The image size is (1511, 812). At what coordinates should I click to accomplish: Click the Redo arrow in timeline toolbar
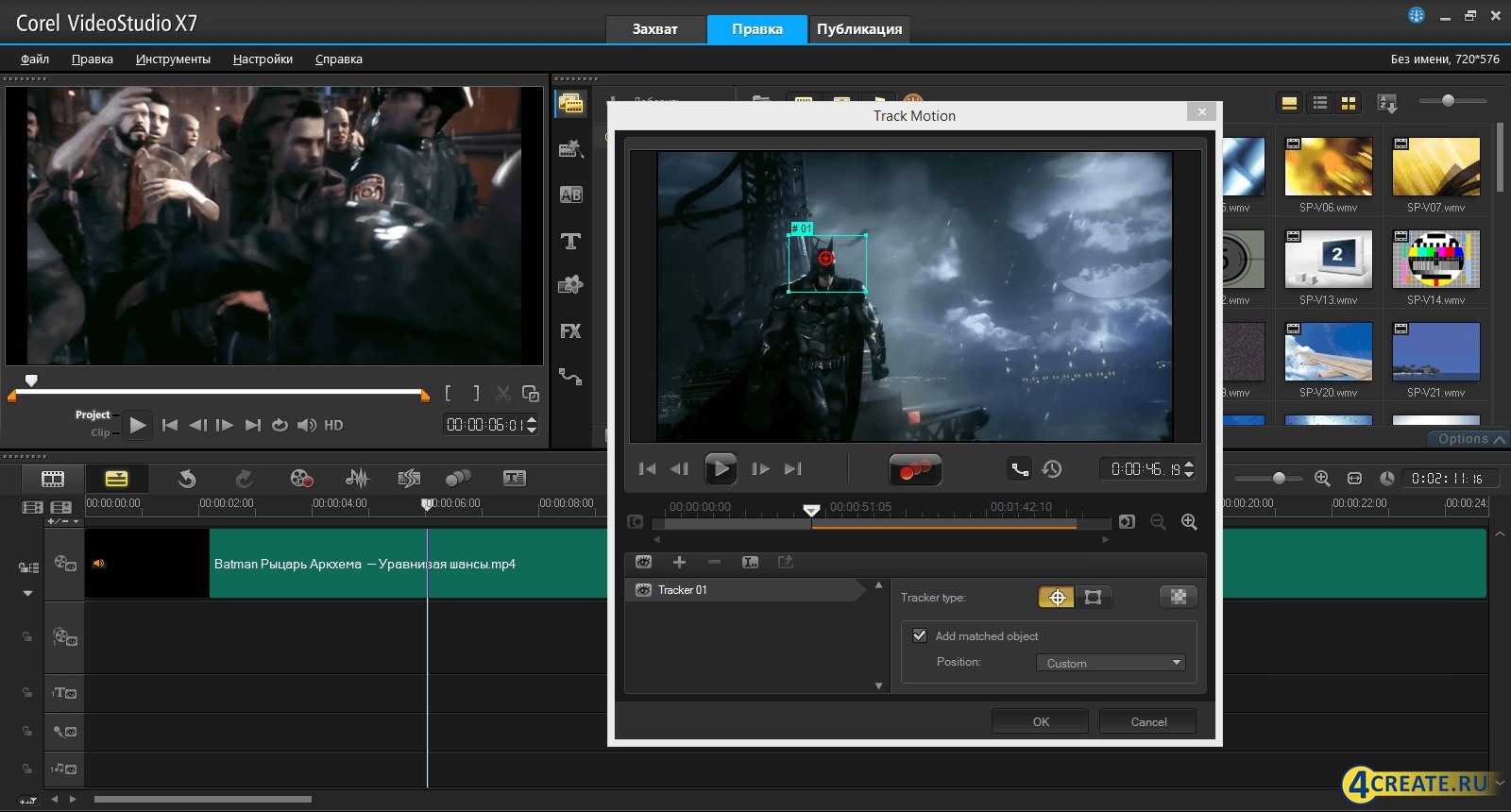tap(244, 479)
